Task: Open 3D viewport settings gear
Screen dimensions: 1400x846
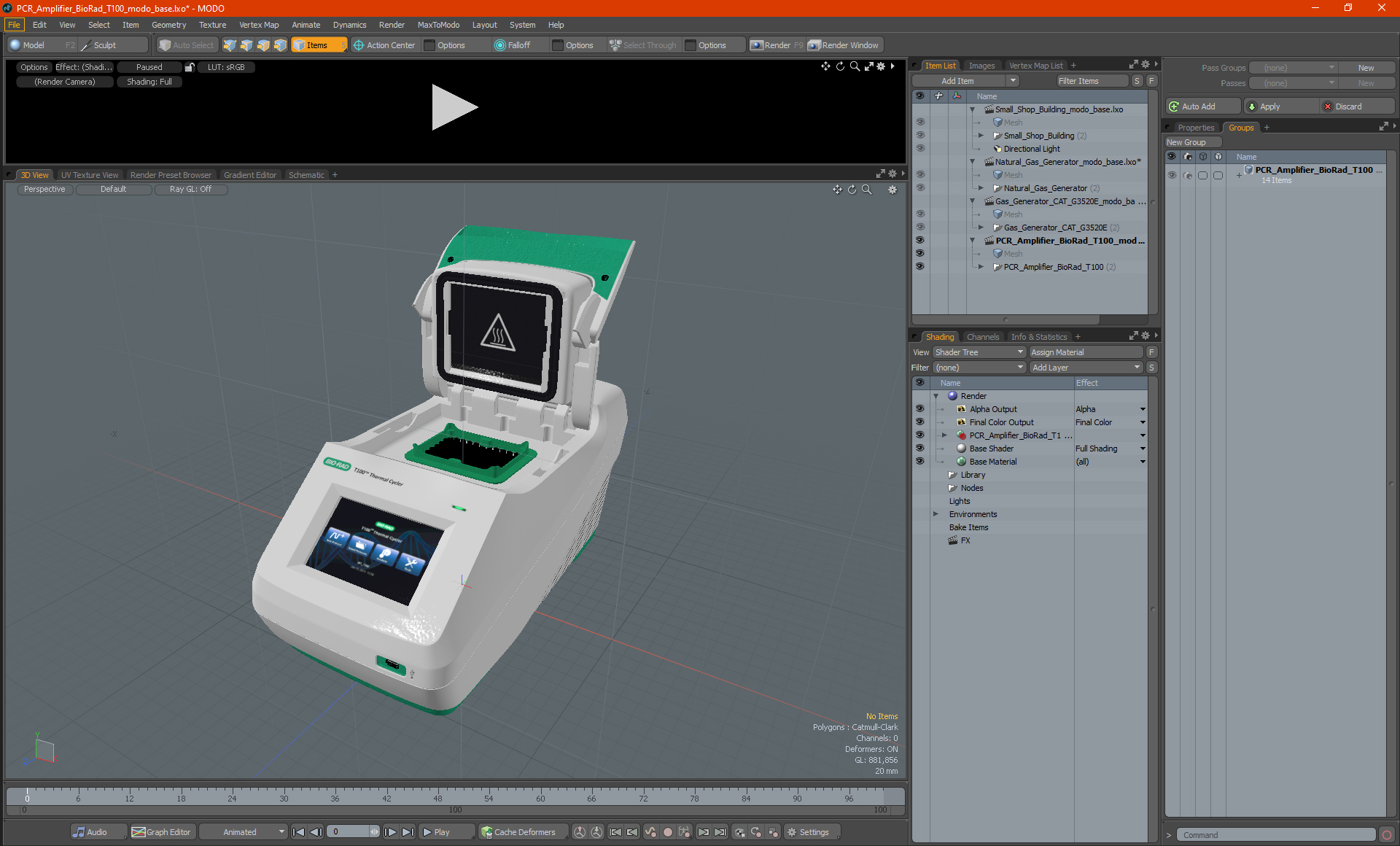Action: (x=892, y=190)
